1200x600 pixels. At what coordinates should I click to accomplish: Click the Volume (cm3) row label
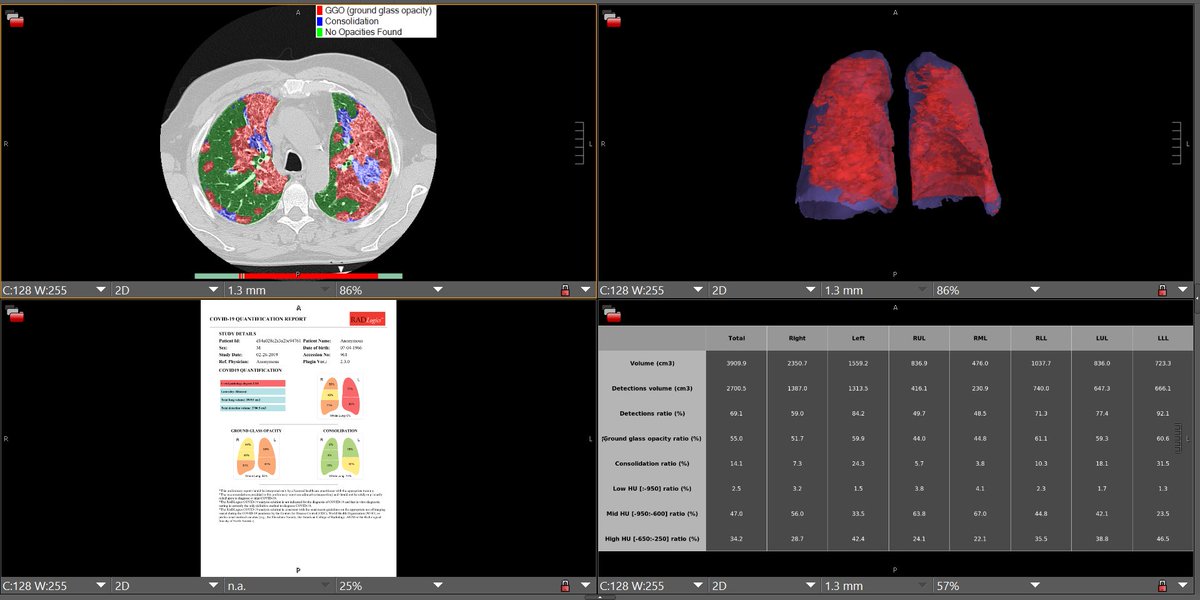tap(651, 364)
